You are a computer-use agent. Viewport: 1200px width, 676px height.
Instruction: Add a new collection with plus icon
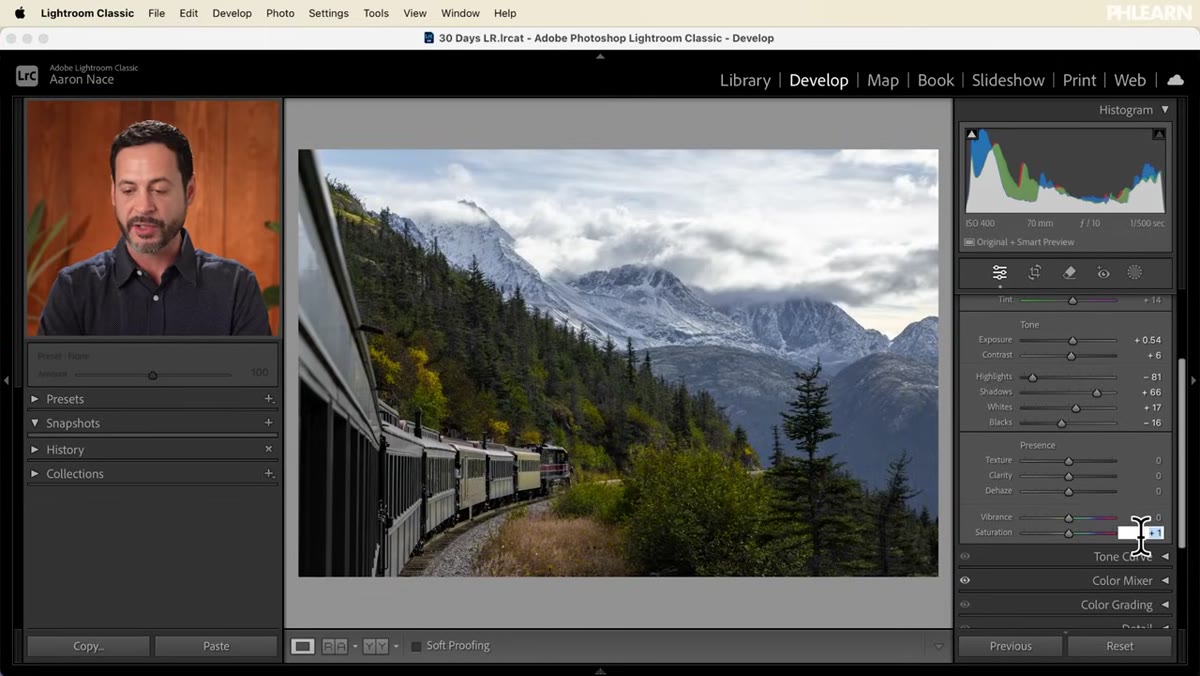pyautogui.click(x=268, y=473)
